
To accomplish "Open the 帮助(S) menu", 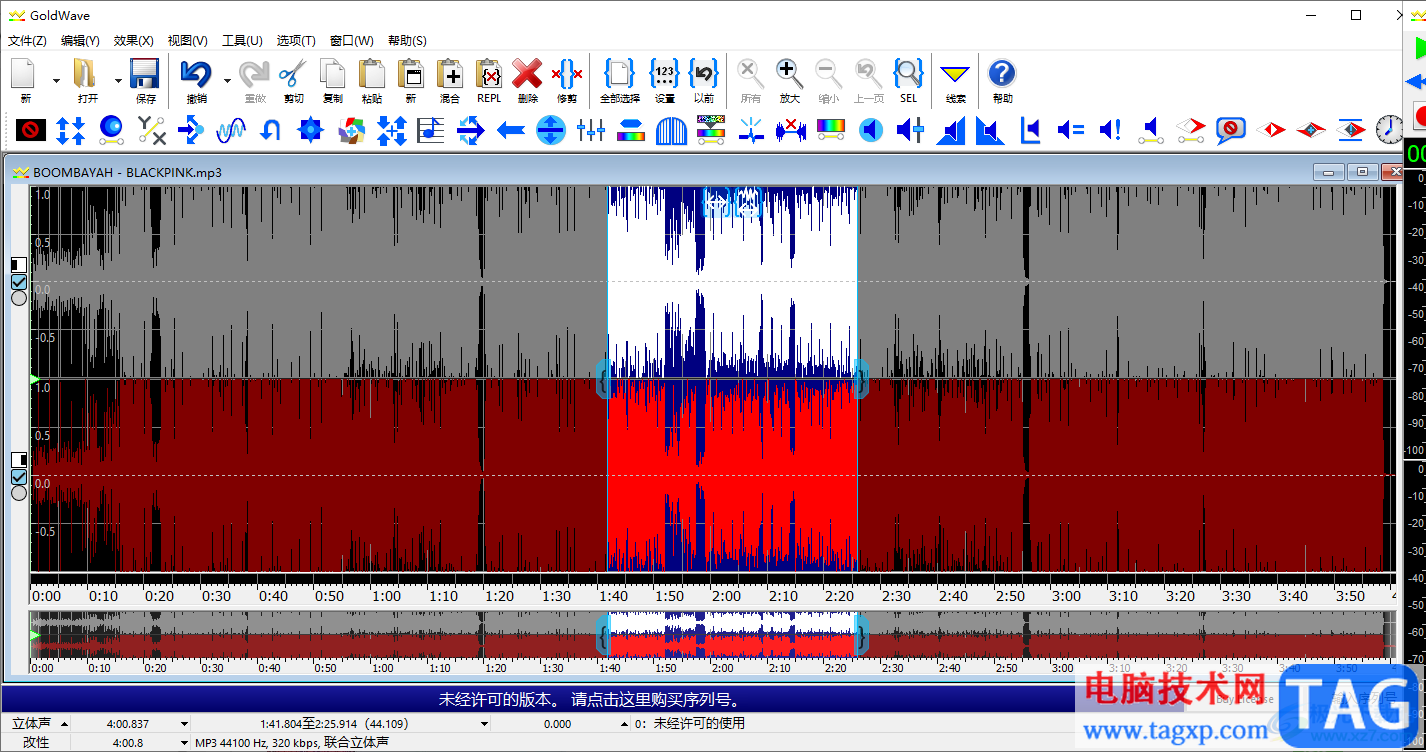I will click(x=407, y=41).
